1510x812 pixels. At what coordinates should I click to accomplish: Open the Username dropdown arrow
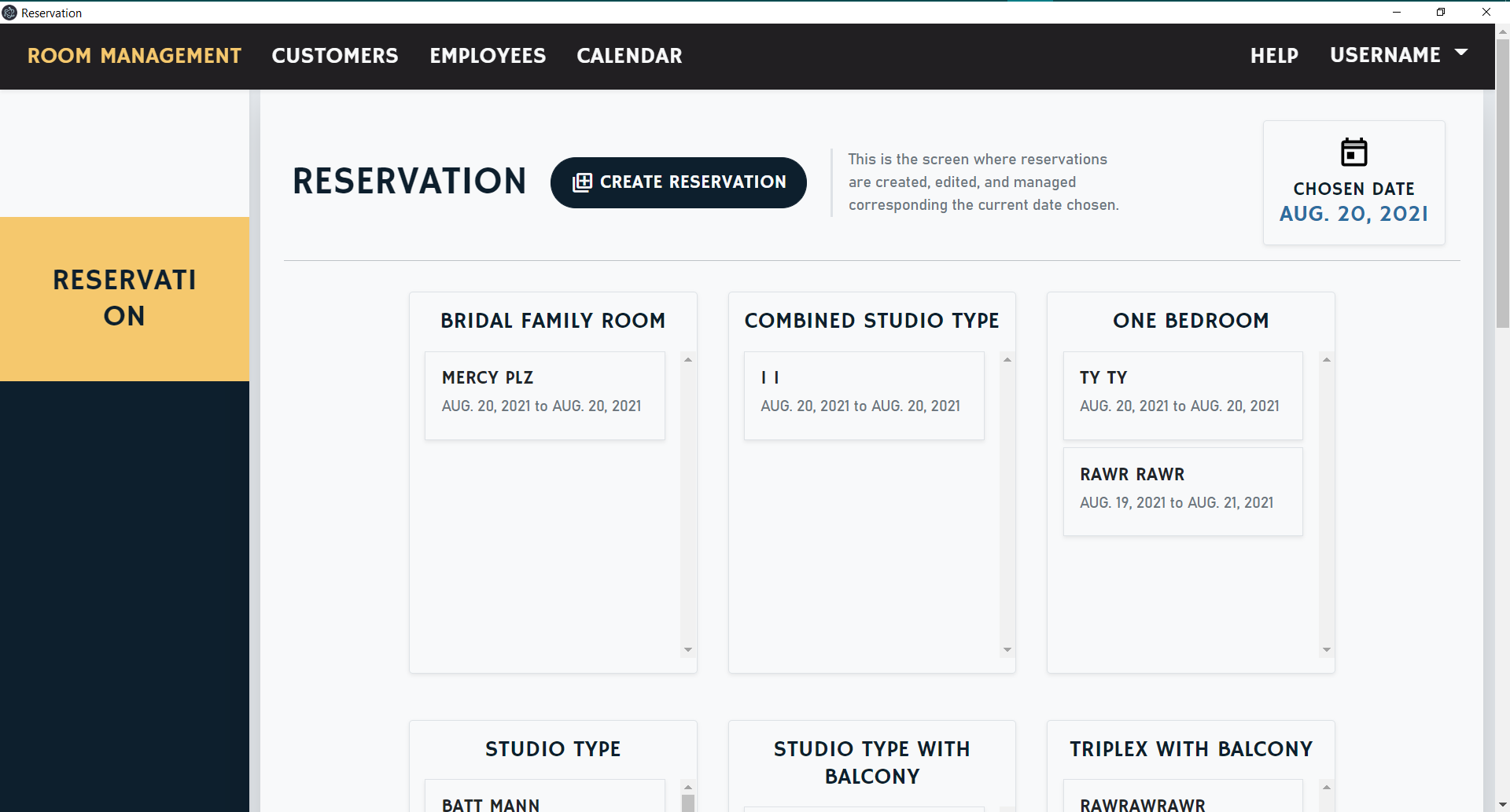(1461, 53)
